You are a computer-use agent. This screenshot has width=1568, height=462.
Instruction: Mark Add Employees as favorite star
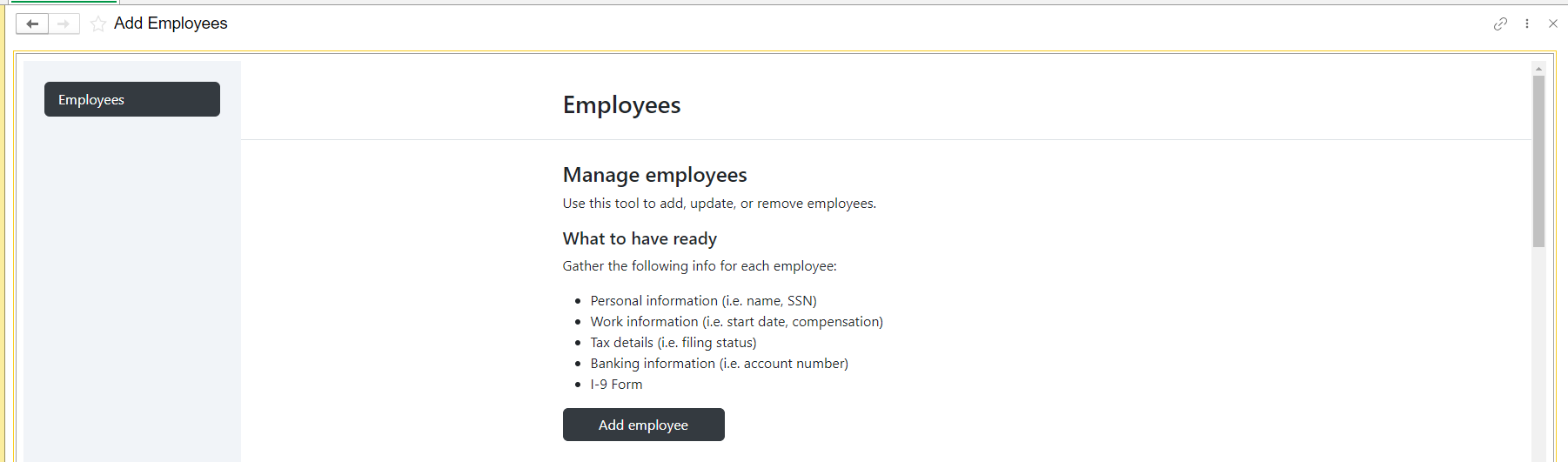[98, 24]
